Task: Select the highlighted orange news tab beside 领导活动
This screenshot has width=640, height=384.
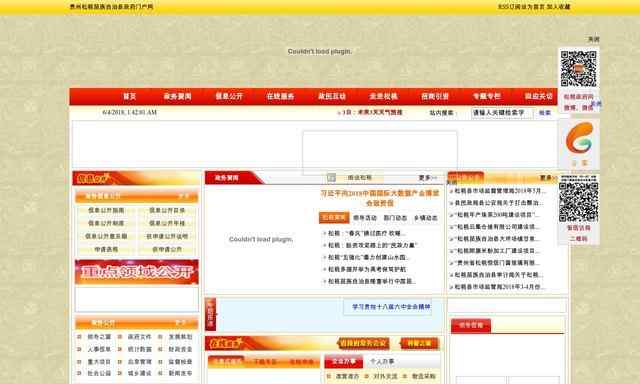Action: pos(334,218)
